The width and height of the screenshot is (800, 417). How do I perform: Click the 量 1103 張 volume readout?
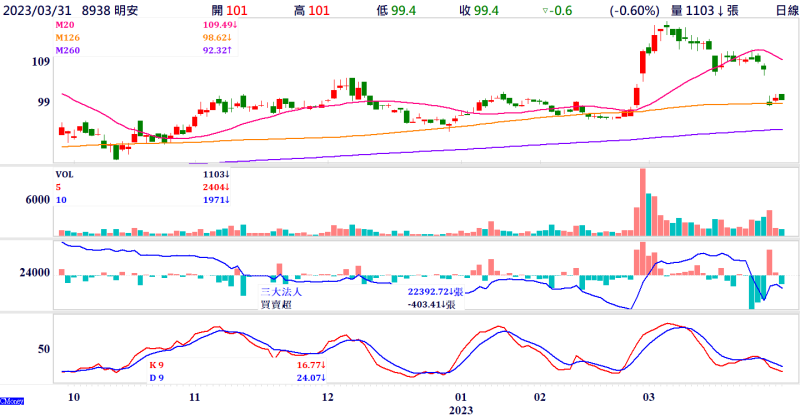coord(707,9)
